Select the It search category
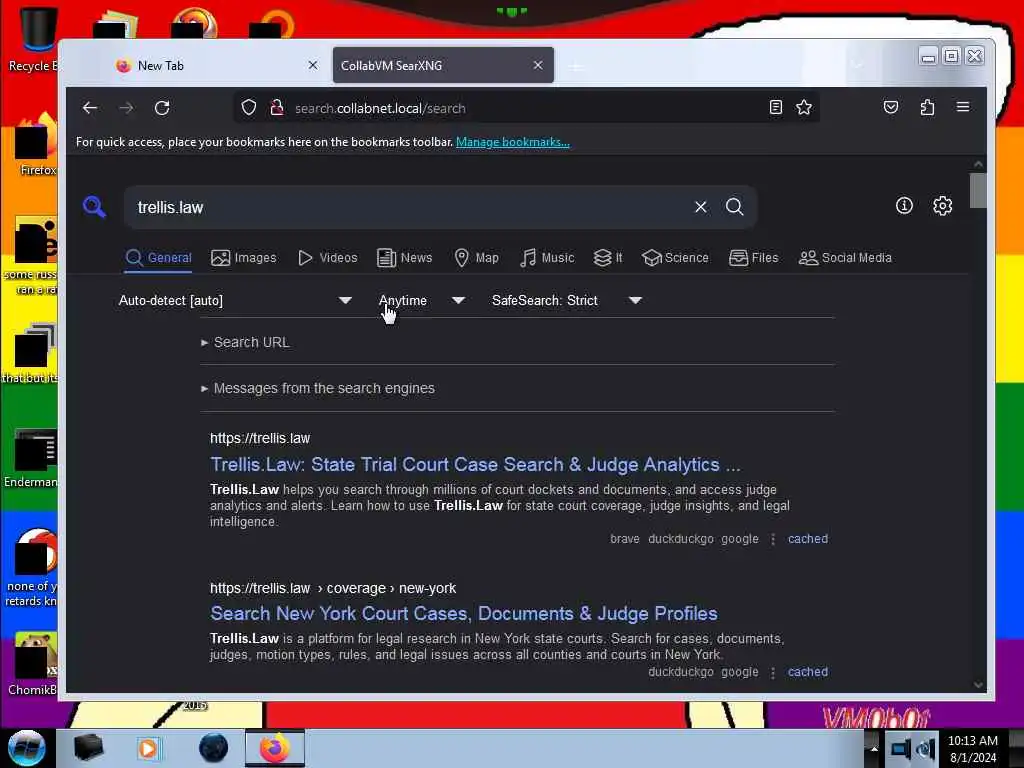Image resolution: width=1024 pixels, height=768 pixels. click(x=608, y=258)
